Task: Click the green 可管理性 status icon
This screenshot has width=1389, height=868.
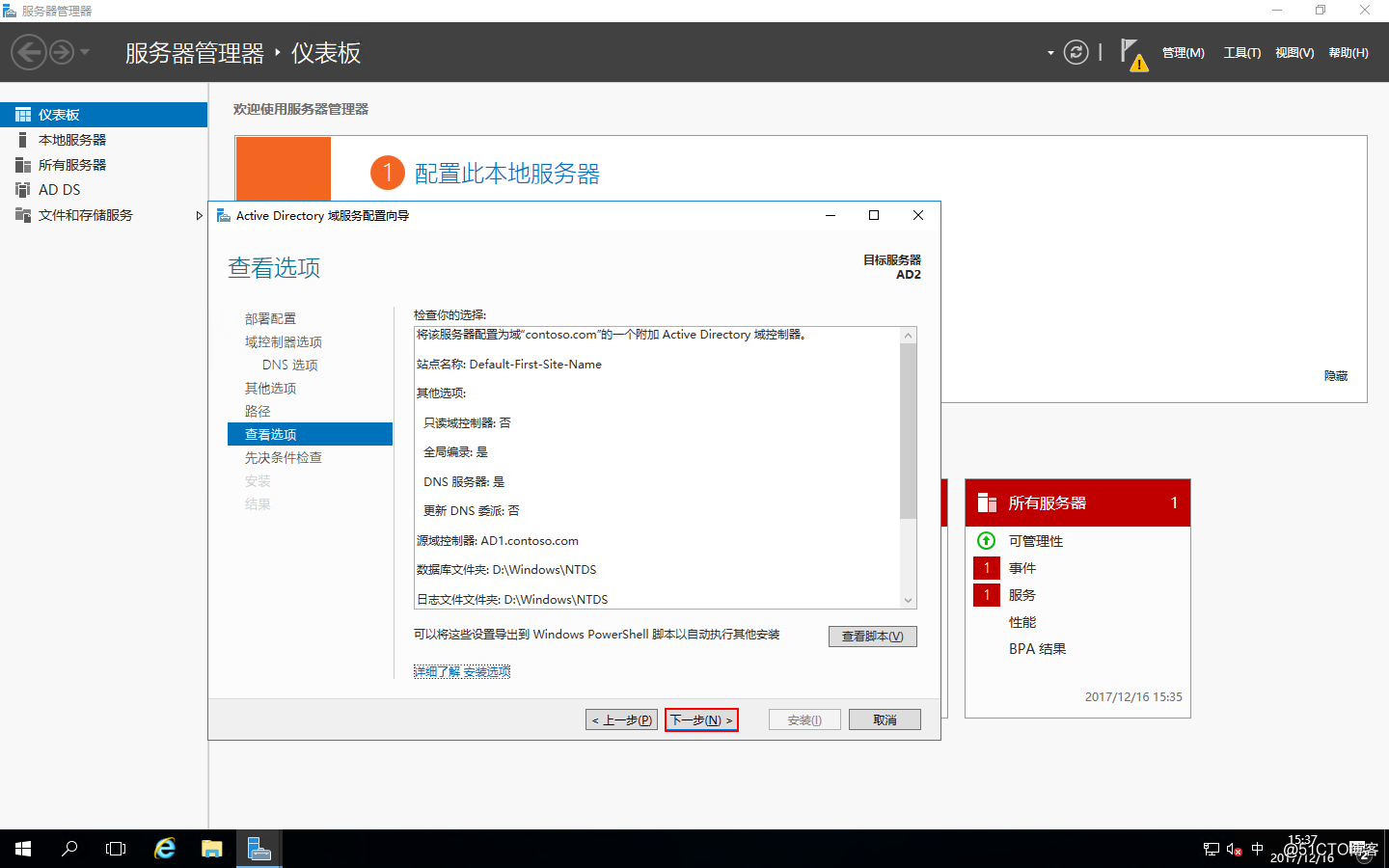Action: (986, 541)
